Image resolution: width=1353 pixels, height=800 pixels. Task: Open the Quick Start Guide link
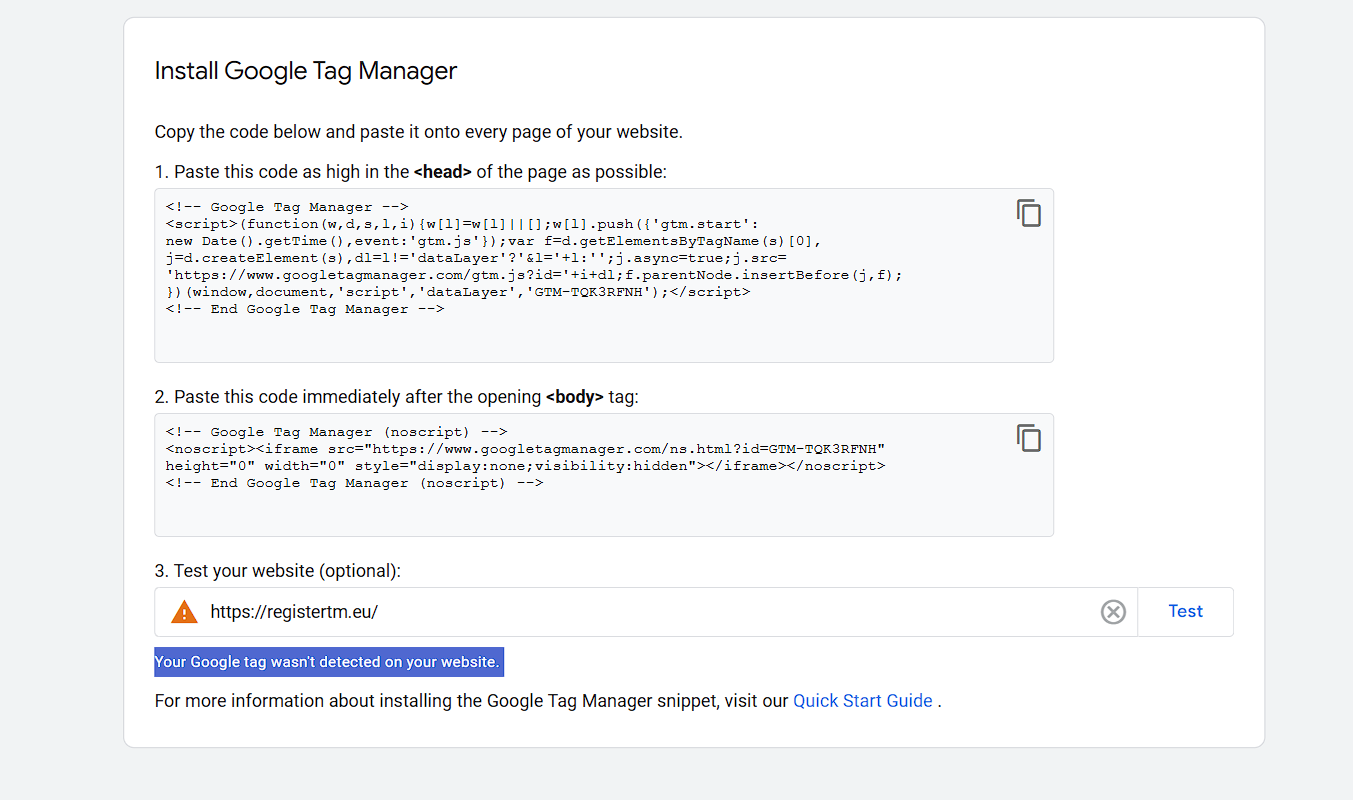click(863, 701)
